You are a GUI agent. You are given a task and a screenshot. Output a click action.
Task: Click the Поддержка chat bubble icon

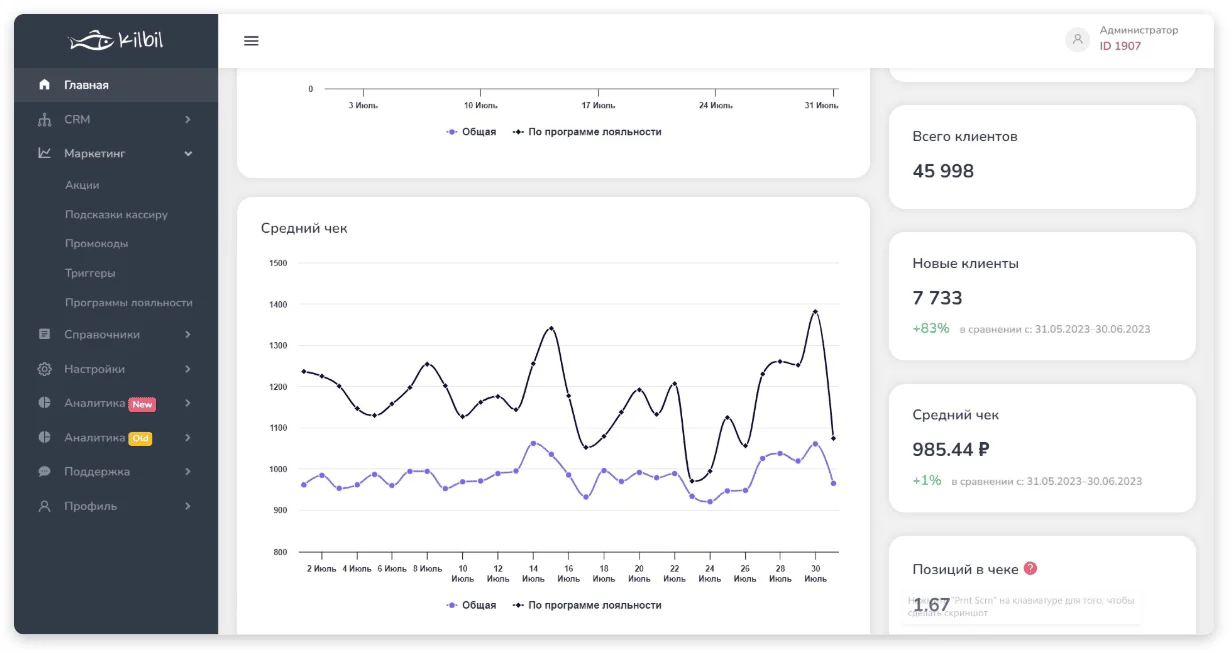(x=44, y=471)
